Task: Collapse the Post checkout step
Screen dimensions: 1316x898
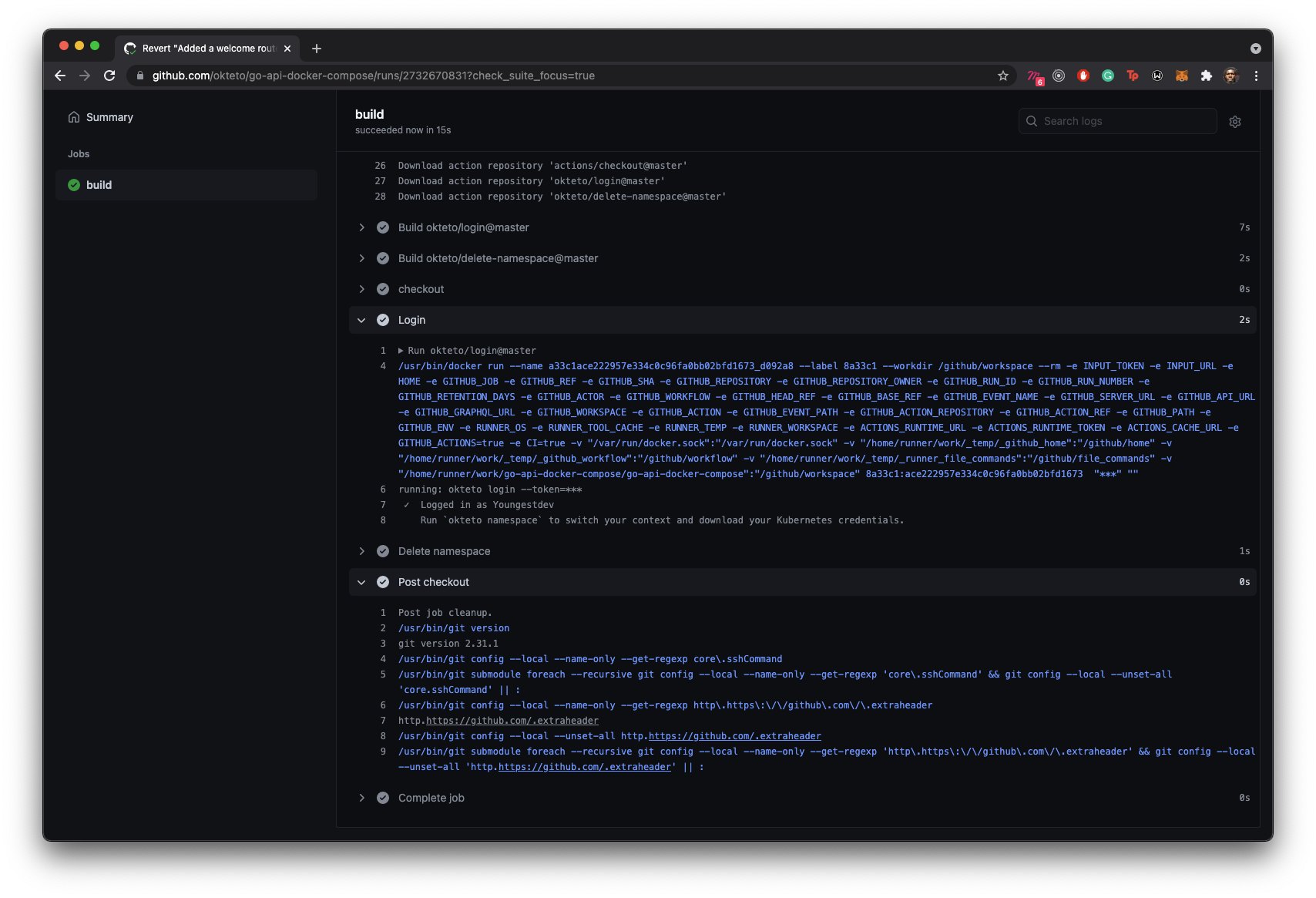Action: tap(361, 582)
